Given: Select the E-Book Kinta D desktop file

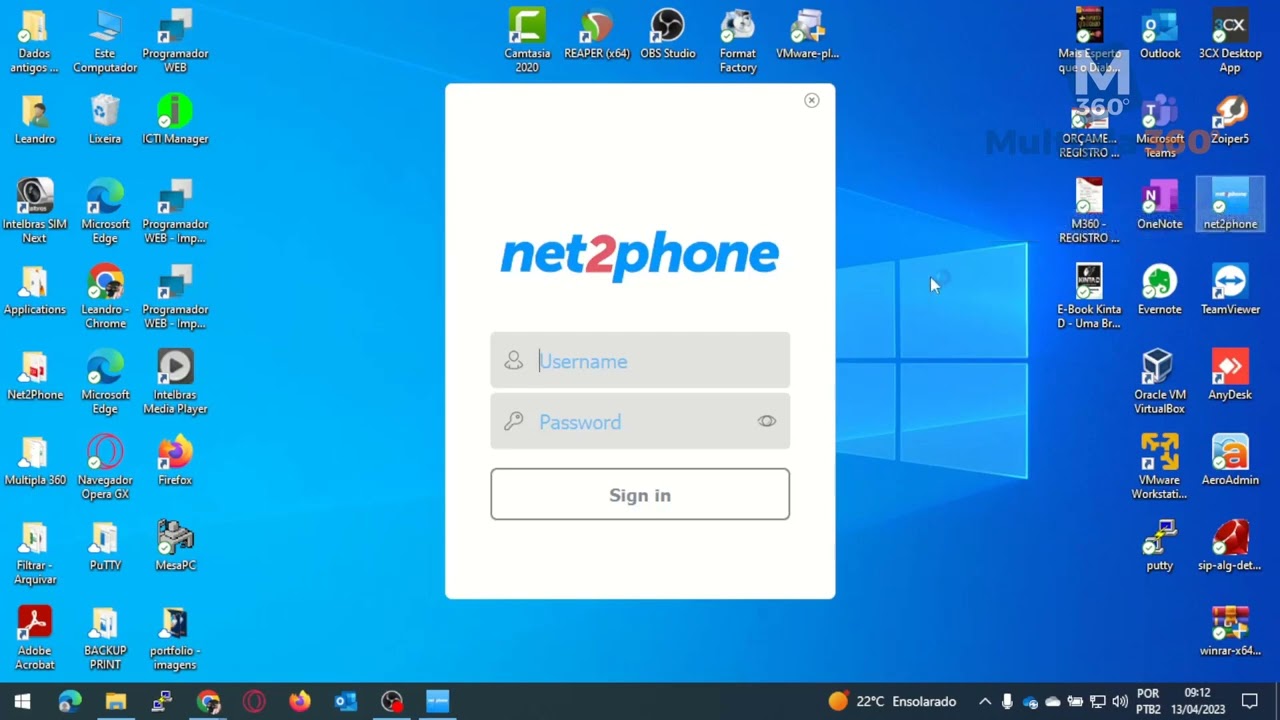Looking at the screenshot, I should coord(1089,296).
